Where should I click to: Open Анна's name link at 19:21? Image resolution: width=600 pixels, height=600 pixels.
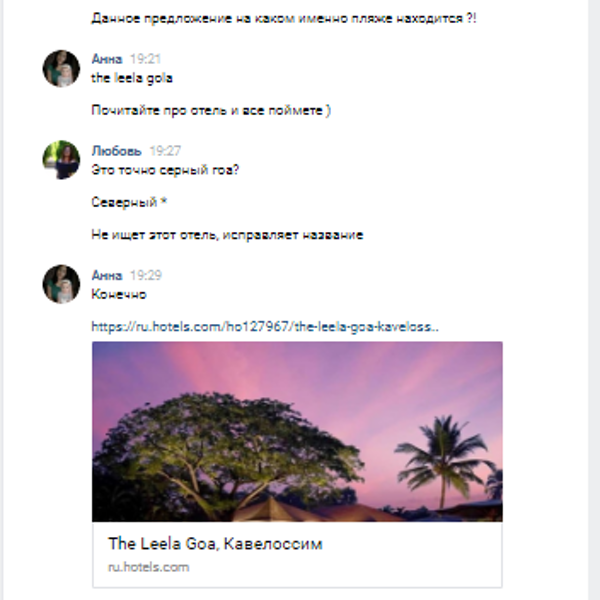click(107, 59)
